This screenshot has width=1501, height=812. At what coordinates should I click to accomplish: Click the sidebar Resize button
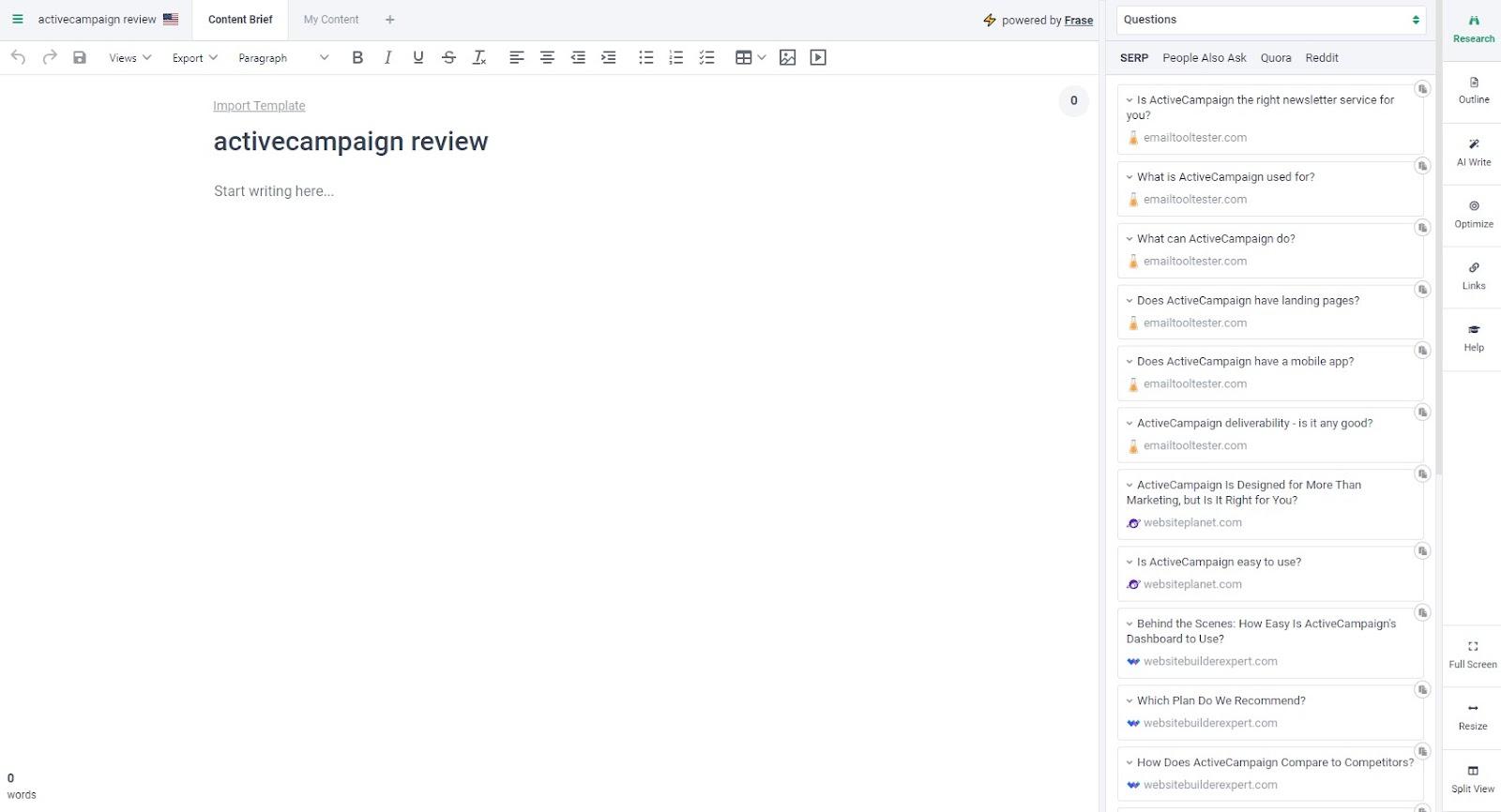coord(1473,716)
